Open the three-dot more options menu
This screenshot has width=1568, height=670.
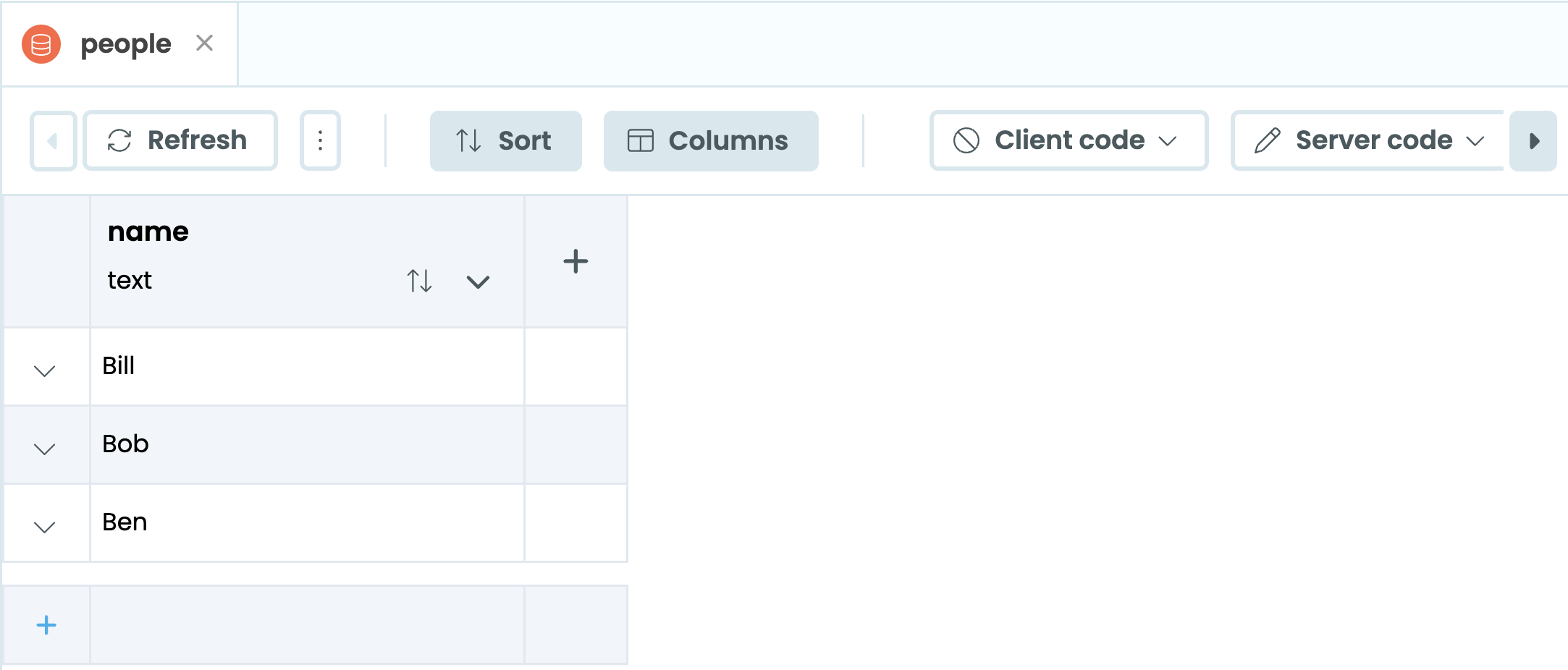click(x=320, y=140)
